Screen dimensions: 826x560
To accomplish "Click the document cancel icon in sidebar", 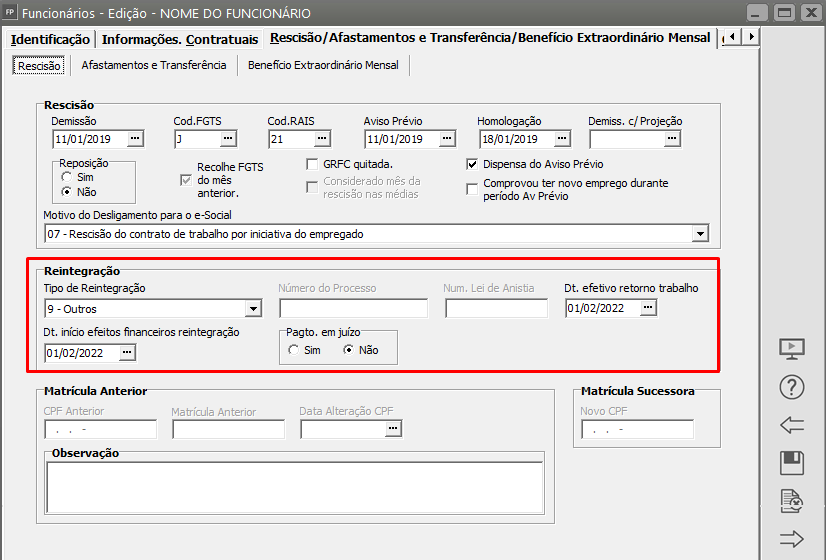I will point(791,501).
